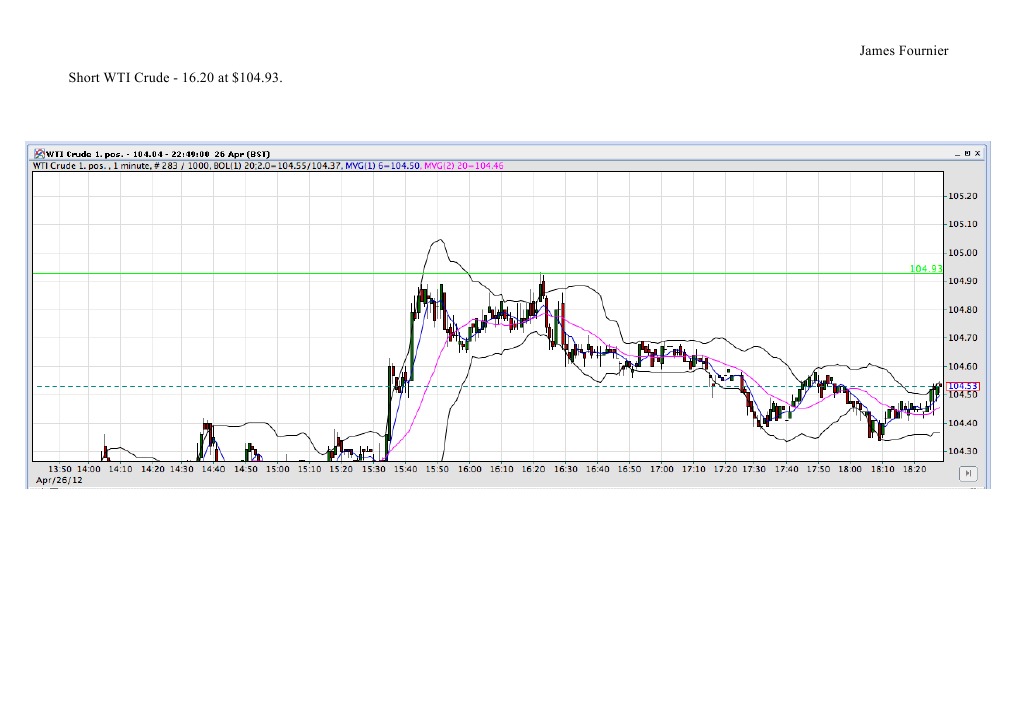Click the 16:20 time axis label
Viewport: 1017px width, 719px height.
click(533, 469)
